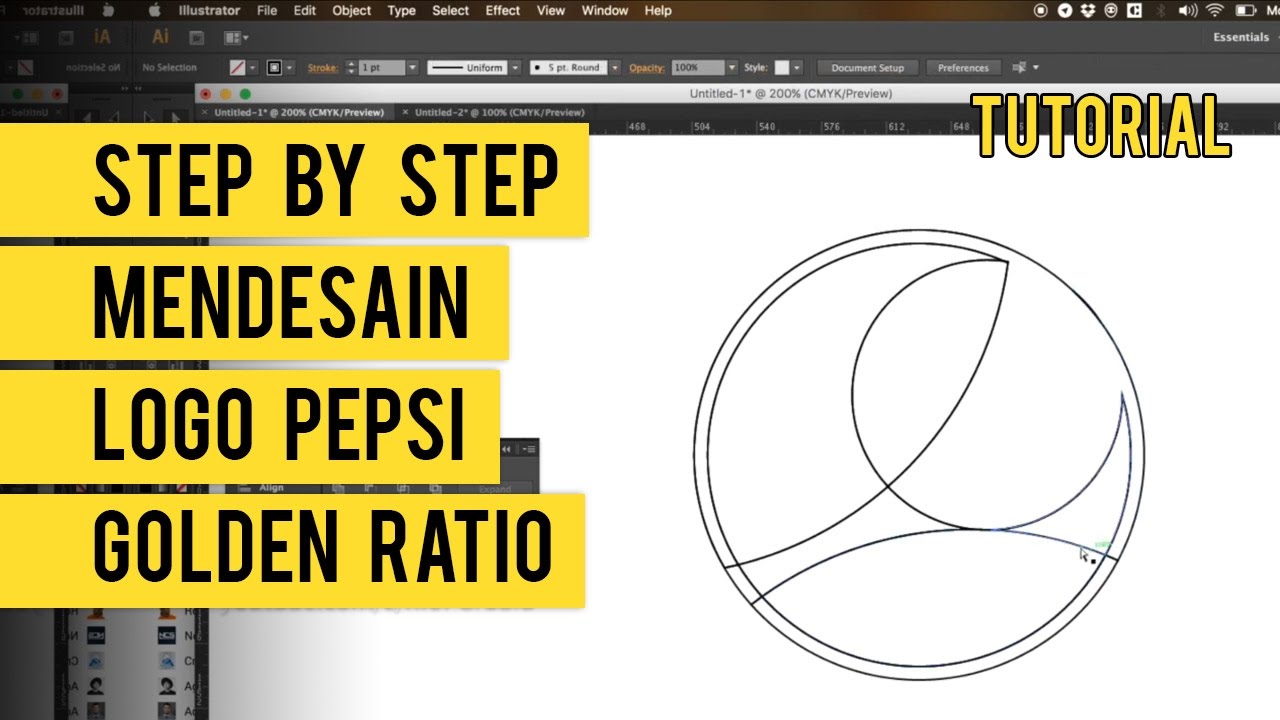This screenshot has width=1280, height=720.
Task: Open Adobe Bridge via the Br icon
Action: [x=197, y=38]
